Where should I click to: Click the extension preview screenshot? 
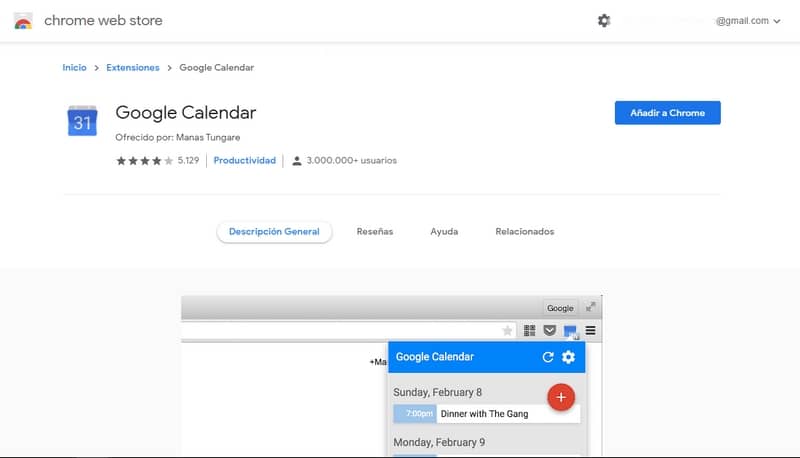(391, 376)
